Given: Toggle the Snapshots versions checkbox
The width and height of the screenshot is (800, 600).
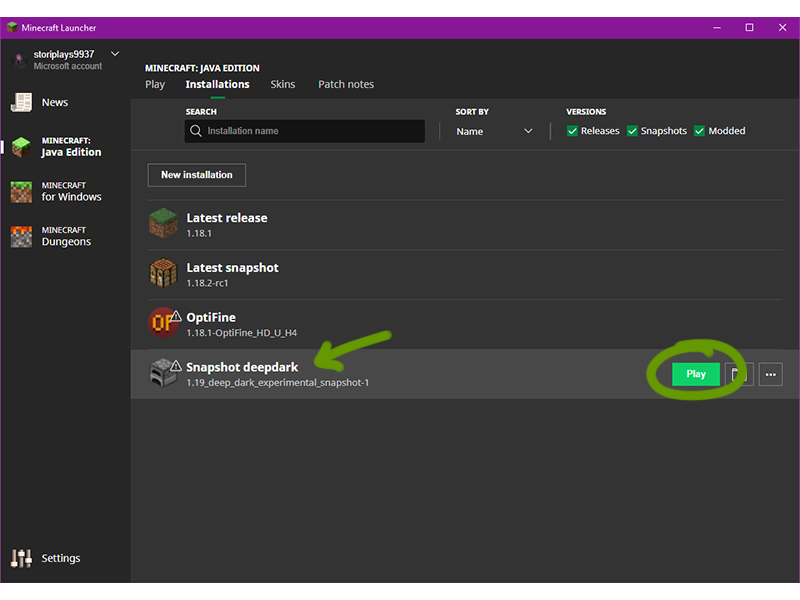Looking at the screenshot, I should tap(632, 131).
